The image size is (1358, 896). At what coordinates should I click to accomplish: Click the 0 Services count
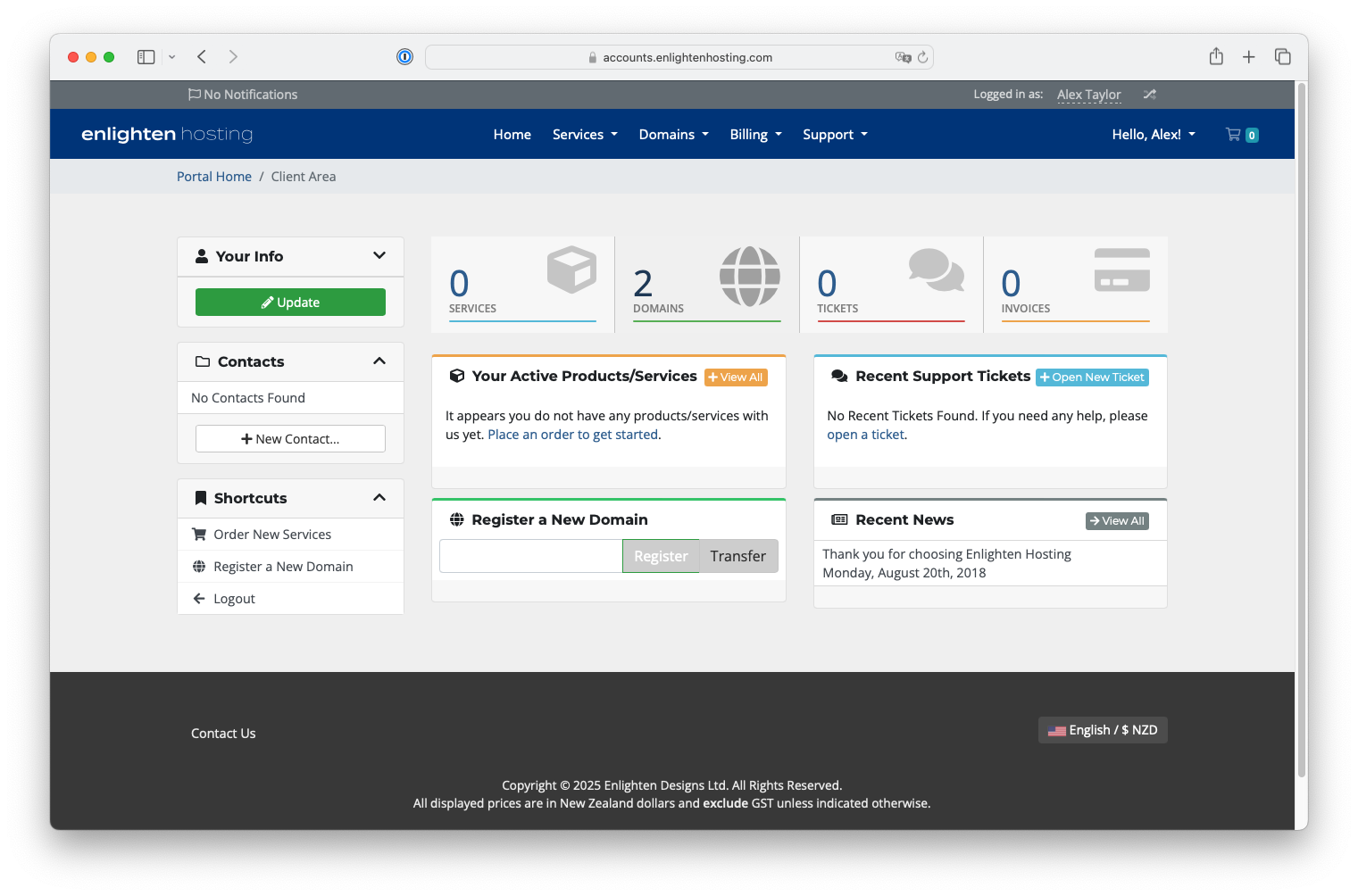pyautogui.click(x=459, y=285)
